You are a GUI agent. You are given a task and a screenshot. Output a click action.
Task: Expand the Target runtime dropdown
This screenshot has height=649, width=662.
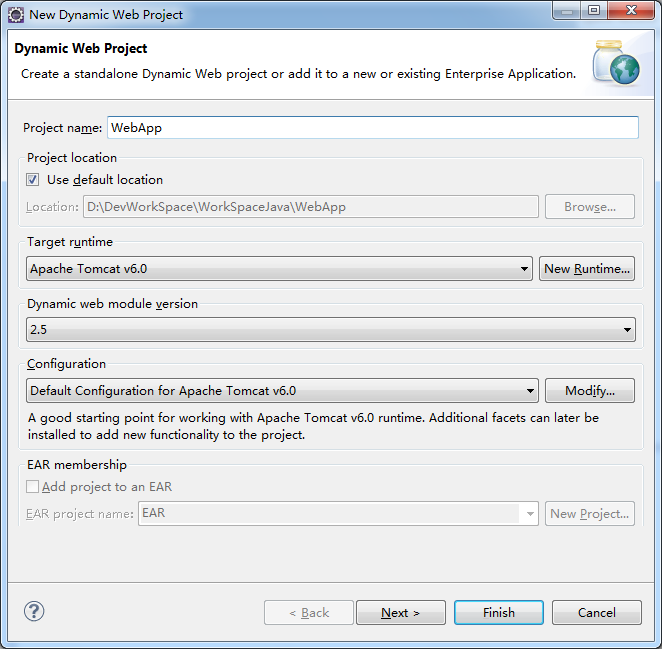pyautogui.click(x=279, y=269)
